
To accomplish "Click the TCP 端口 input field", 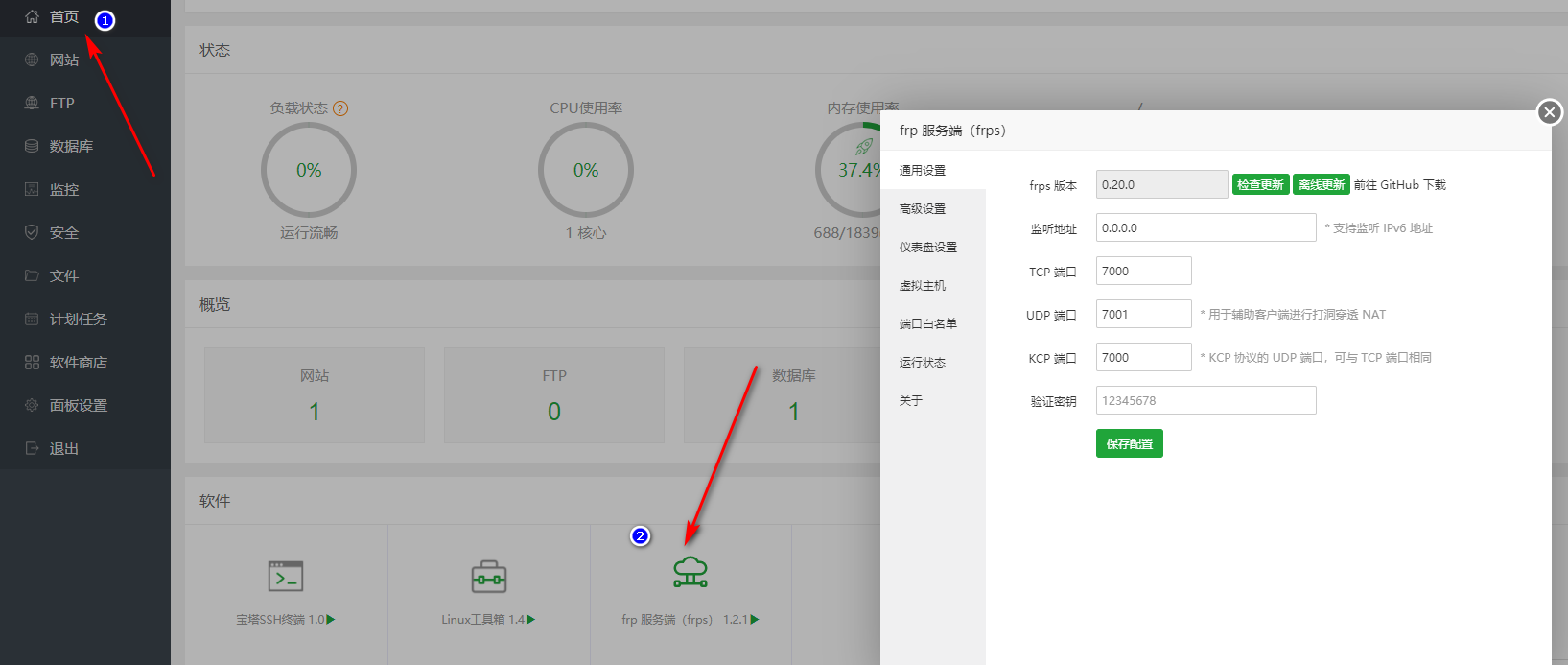I will [1144, 271].
